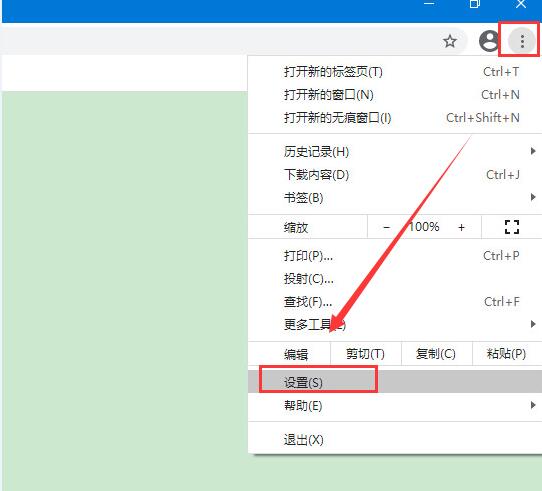Click the bookmark star icon

[x=450, y=41]
